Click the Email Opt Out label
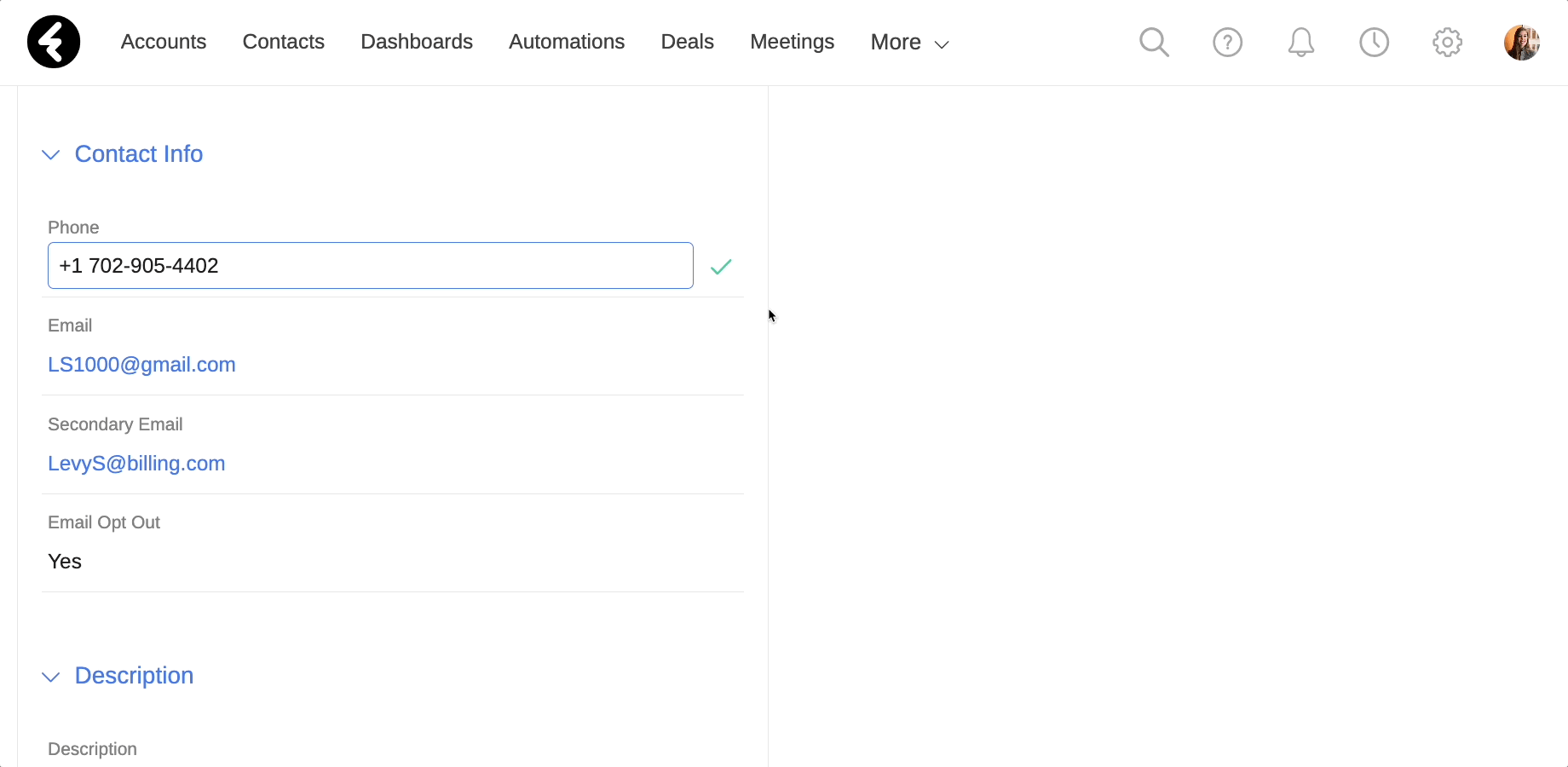Screen dimensions: 1568x767 104,522
